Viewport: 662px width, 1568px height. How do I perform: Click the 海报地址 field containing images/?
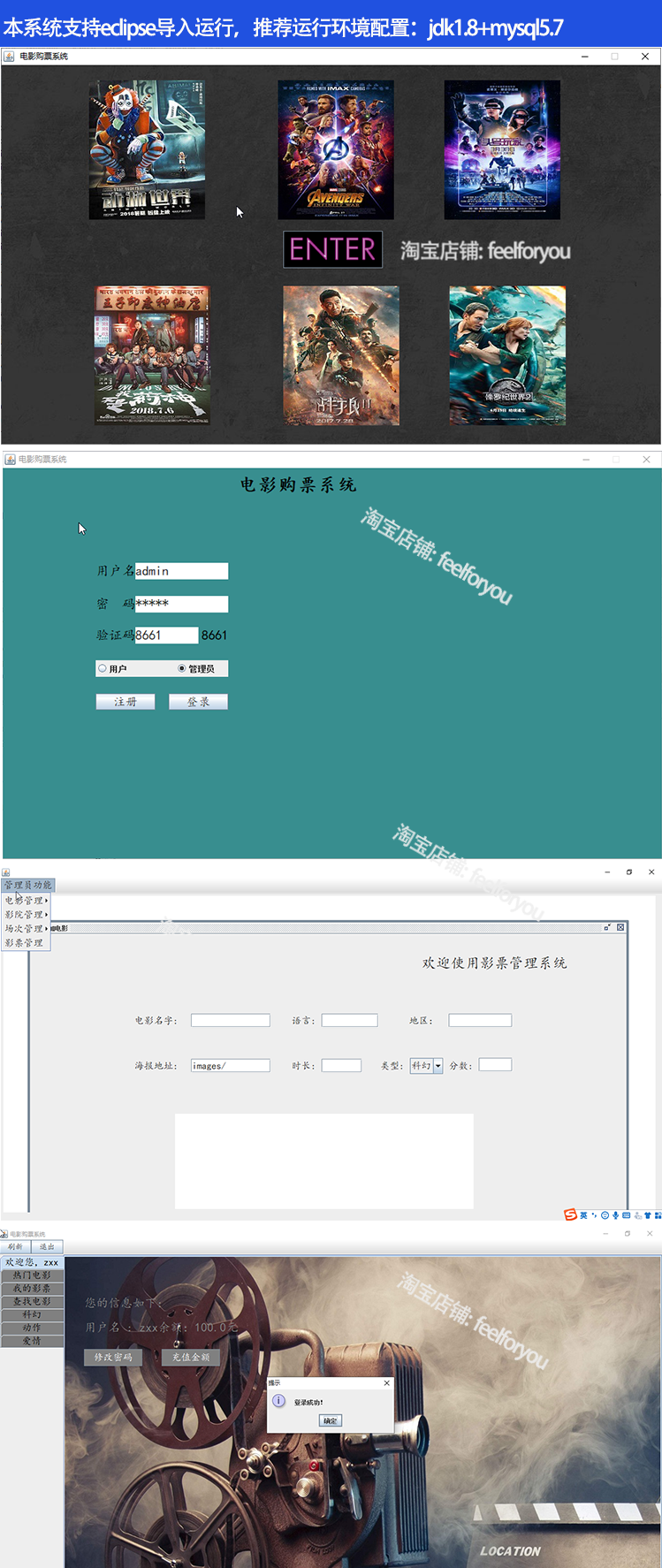tap(231, 1066)
